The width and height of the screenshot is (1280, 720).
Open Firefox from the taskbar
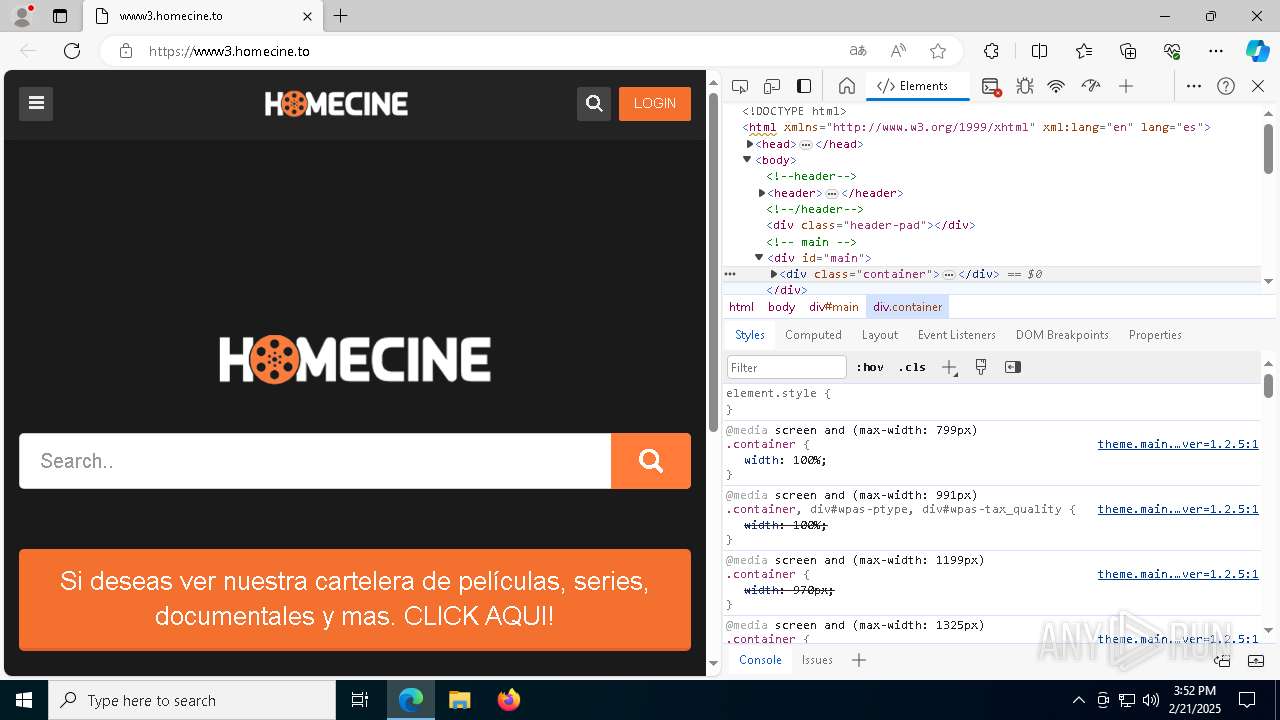pyautogui.click(x=509, y=700)
